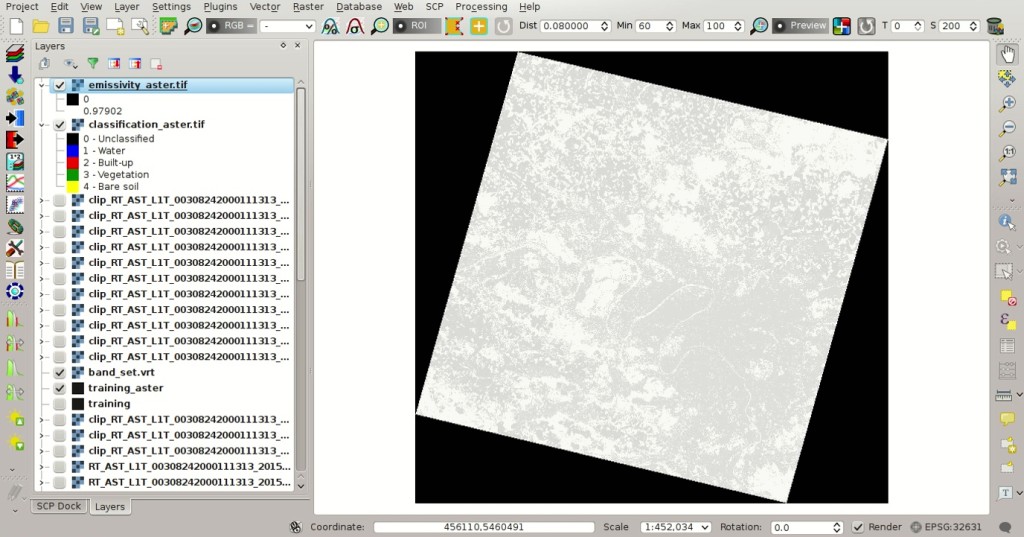Click the Zoom In magnifier tool
The image size is (1024, 537).
1008,103
